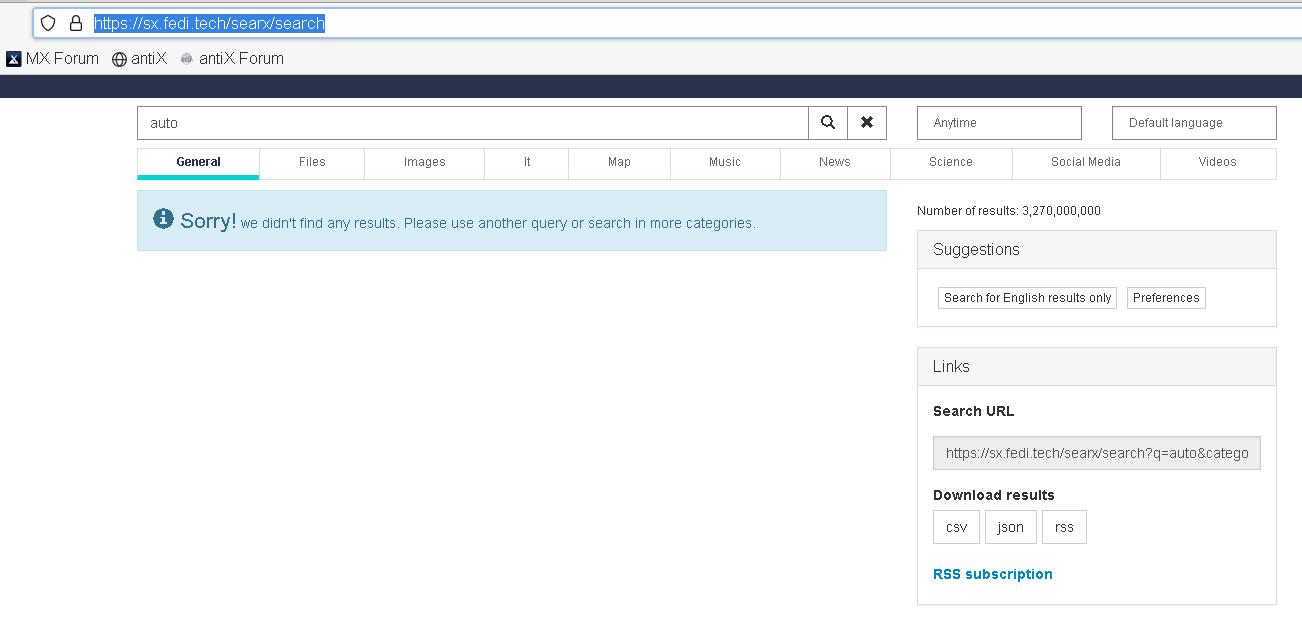
Task: Open the antiX globe bookmark icon
Action: [x=117, y=58]
